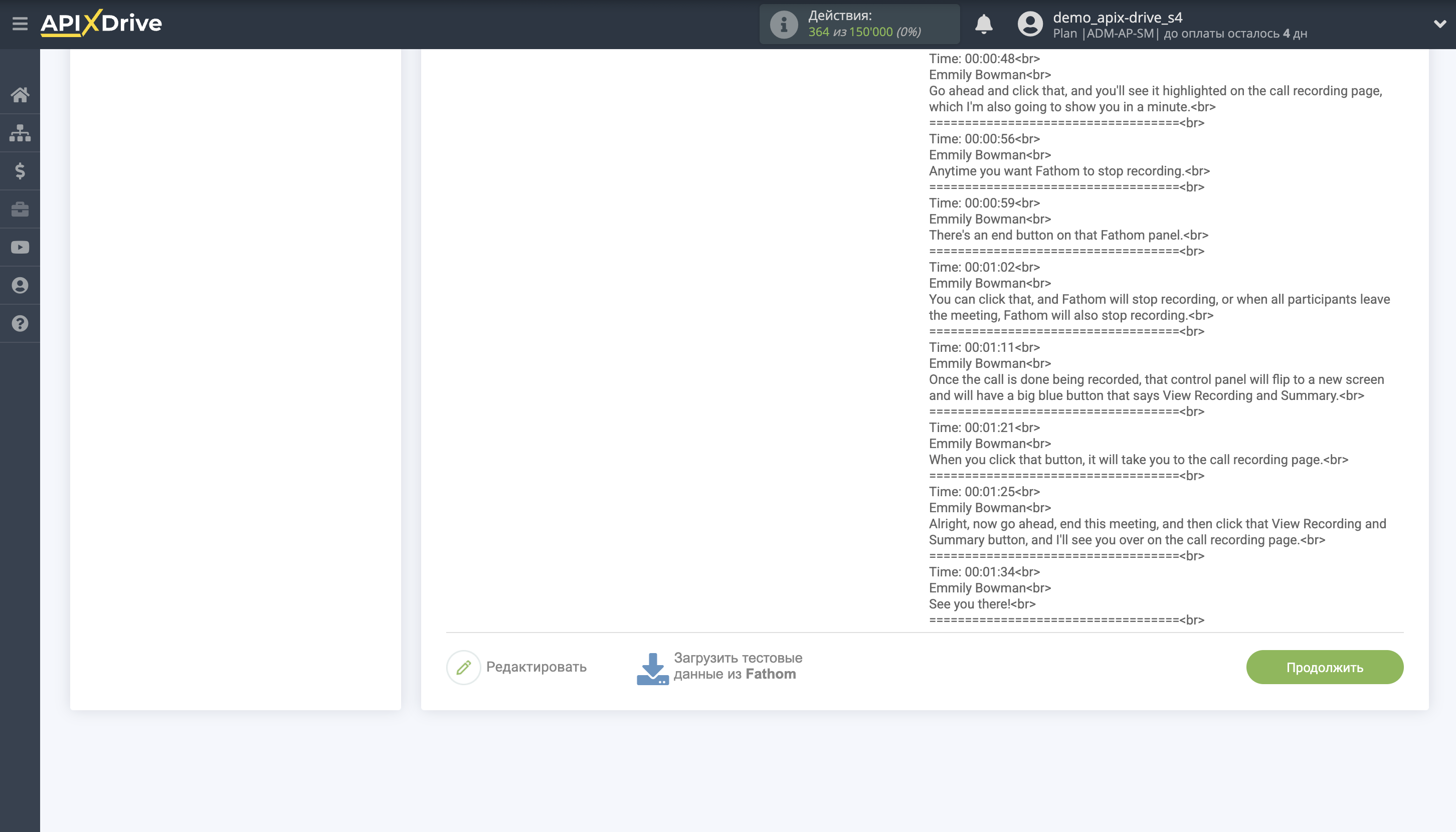Click Загрузить тестовые данные из Fathom
This screenshot has height=832, width=1456.
tap(738, 666)
